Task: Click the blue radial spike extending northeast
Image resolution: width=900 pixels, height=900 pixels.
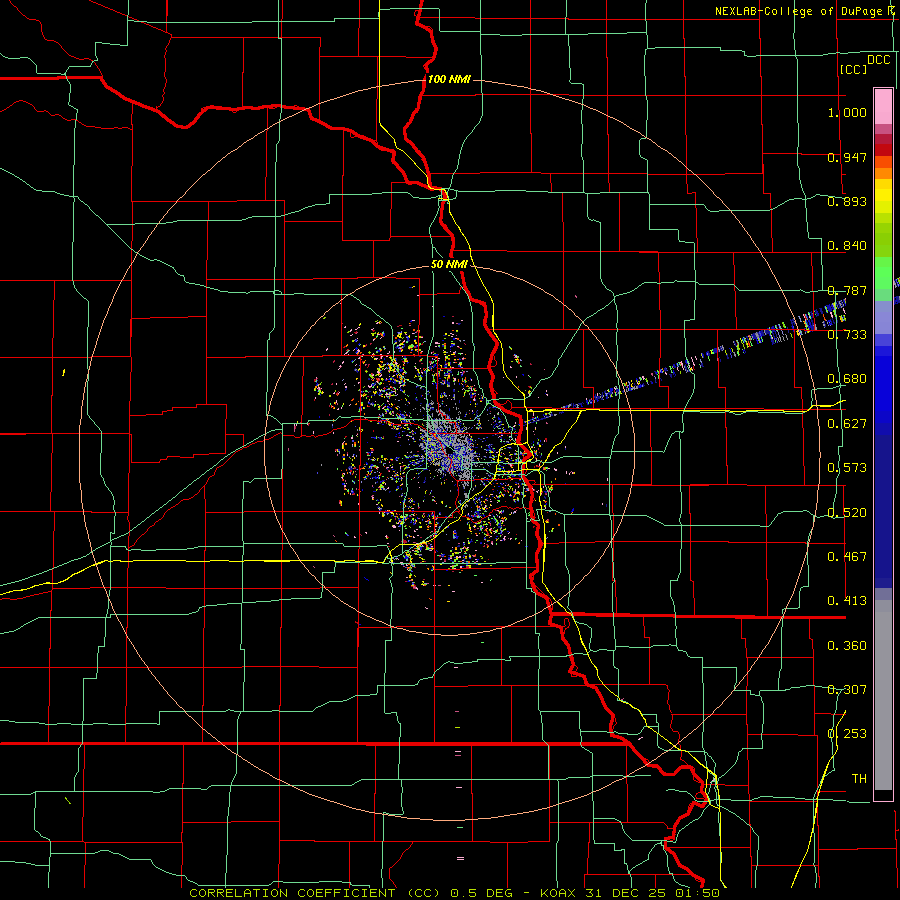Action: click(686, 363)
